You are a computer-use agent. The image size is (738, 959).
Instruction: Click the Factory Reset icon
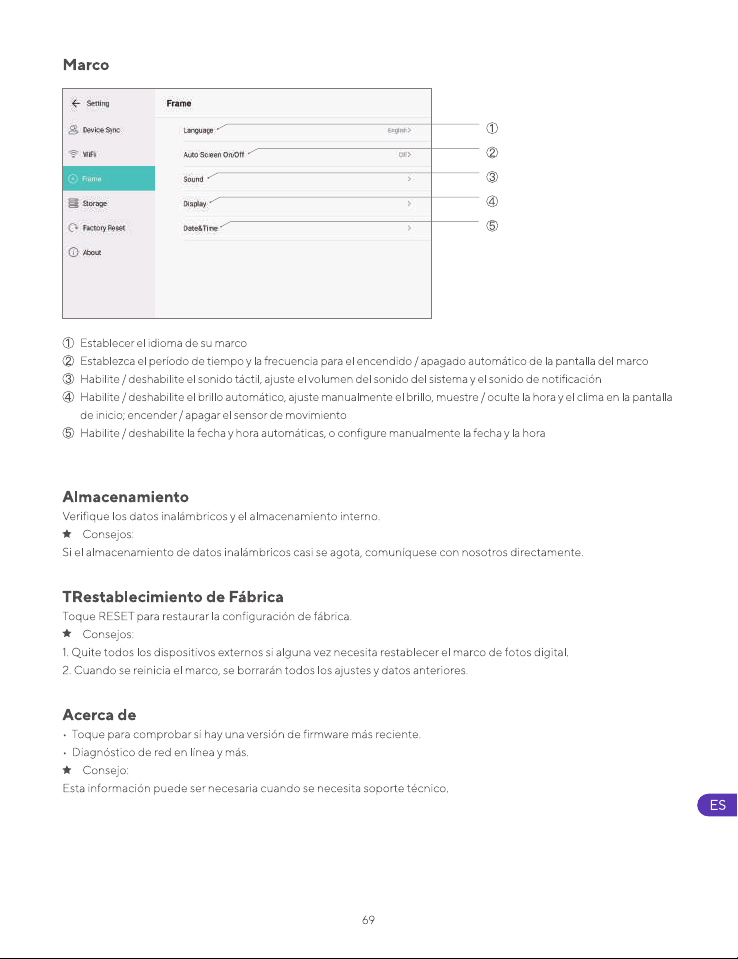point(73,228)
